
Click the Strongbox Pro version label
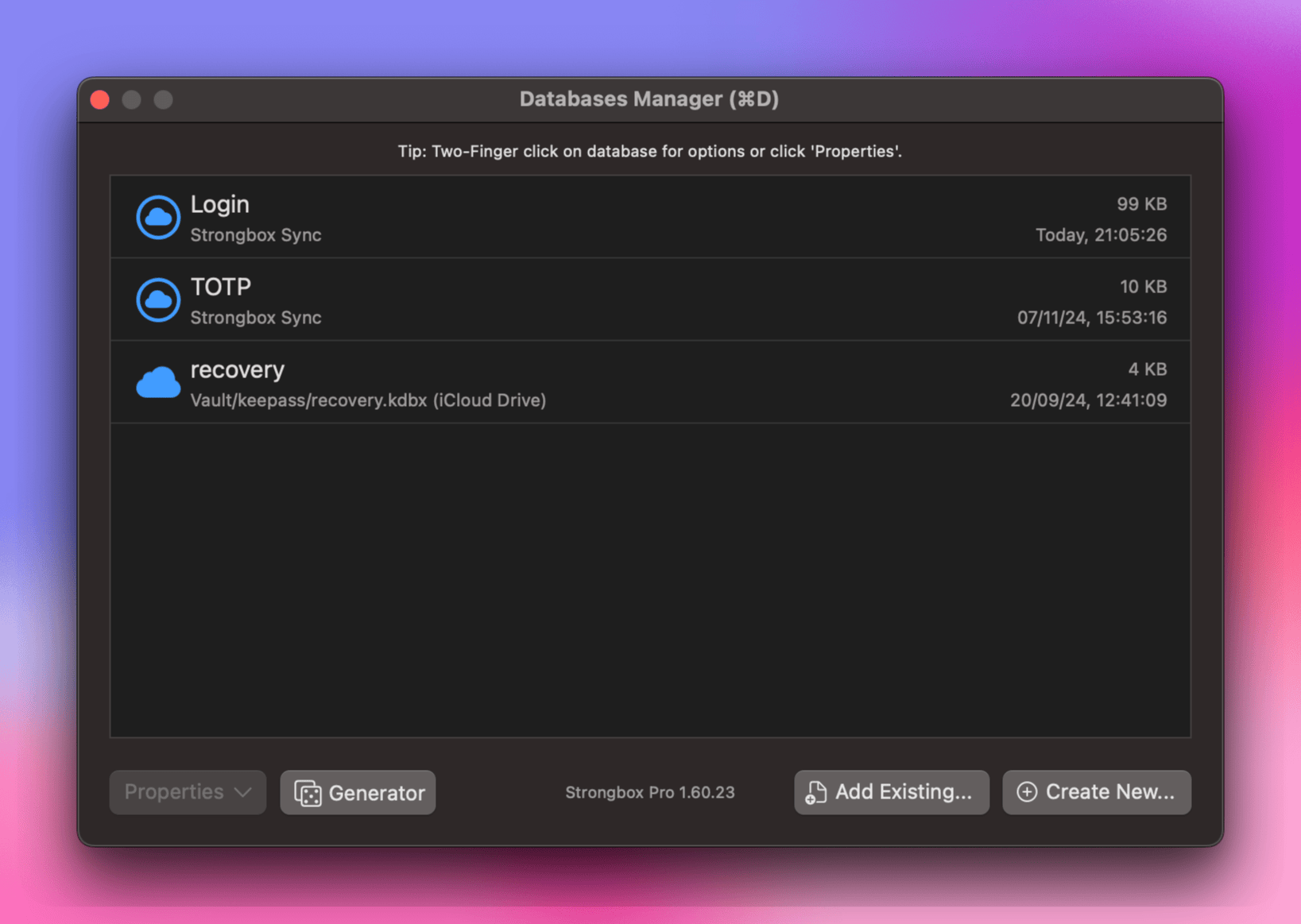[x=649, y=792]
